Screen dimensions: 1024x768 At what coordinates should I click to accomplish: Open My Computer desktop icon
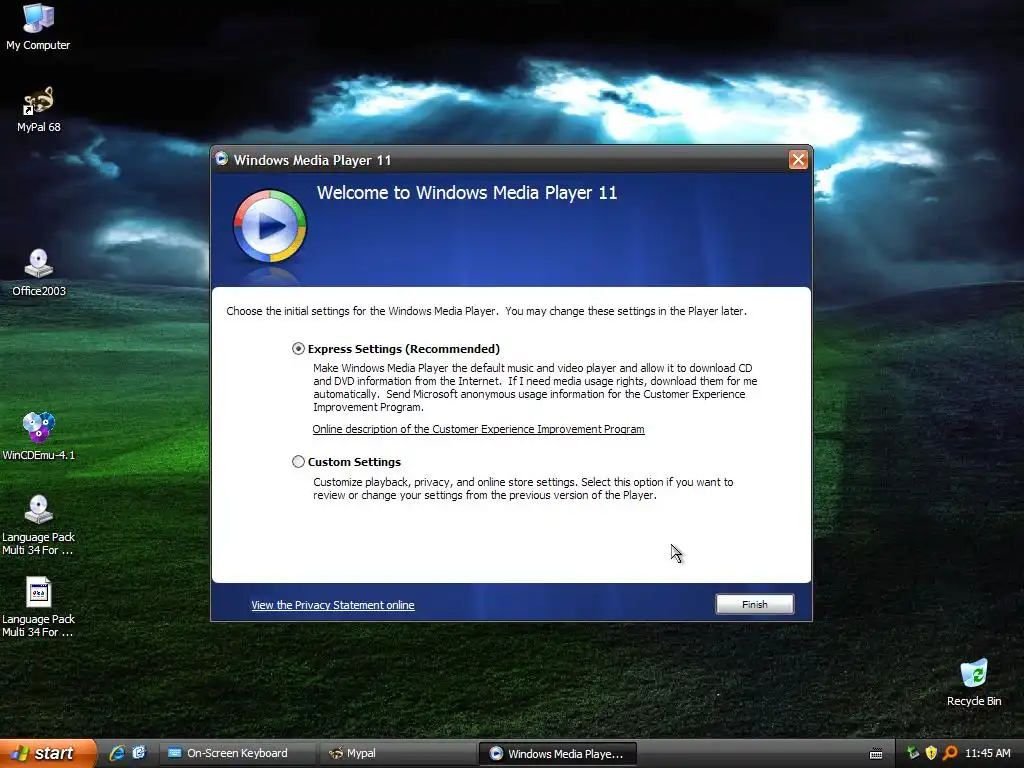pos(38,26)
